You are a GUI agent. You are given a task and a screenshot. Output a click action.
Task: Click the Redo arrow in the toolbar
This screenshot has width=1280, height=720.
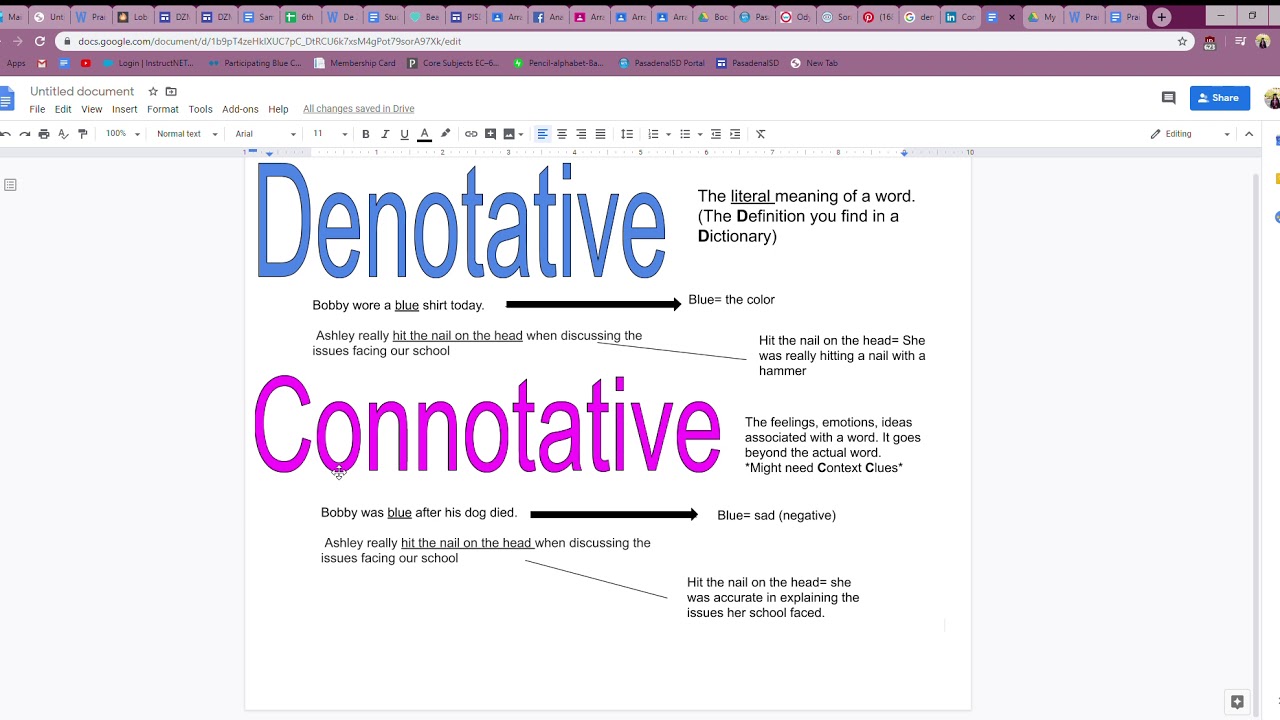click(x=24, y=134)
